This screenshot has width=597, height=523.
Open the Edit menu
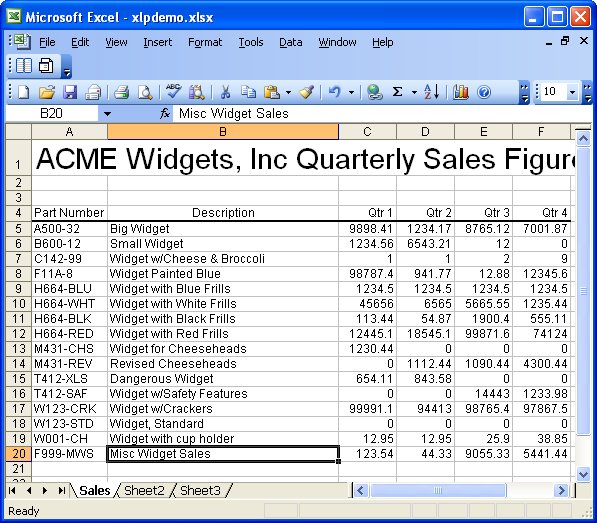pos(80,42)
